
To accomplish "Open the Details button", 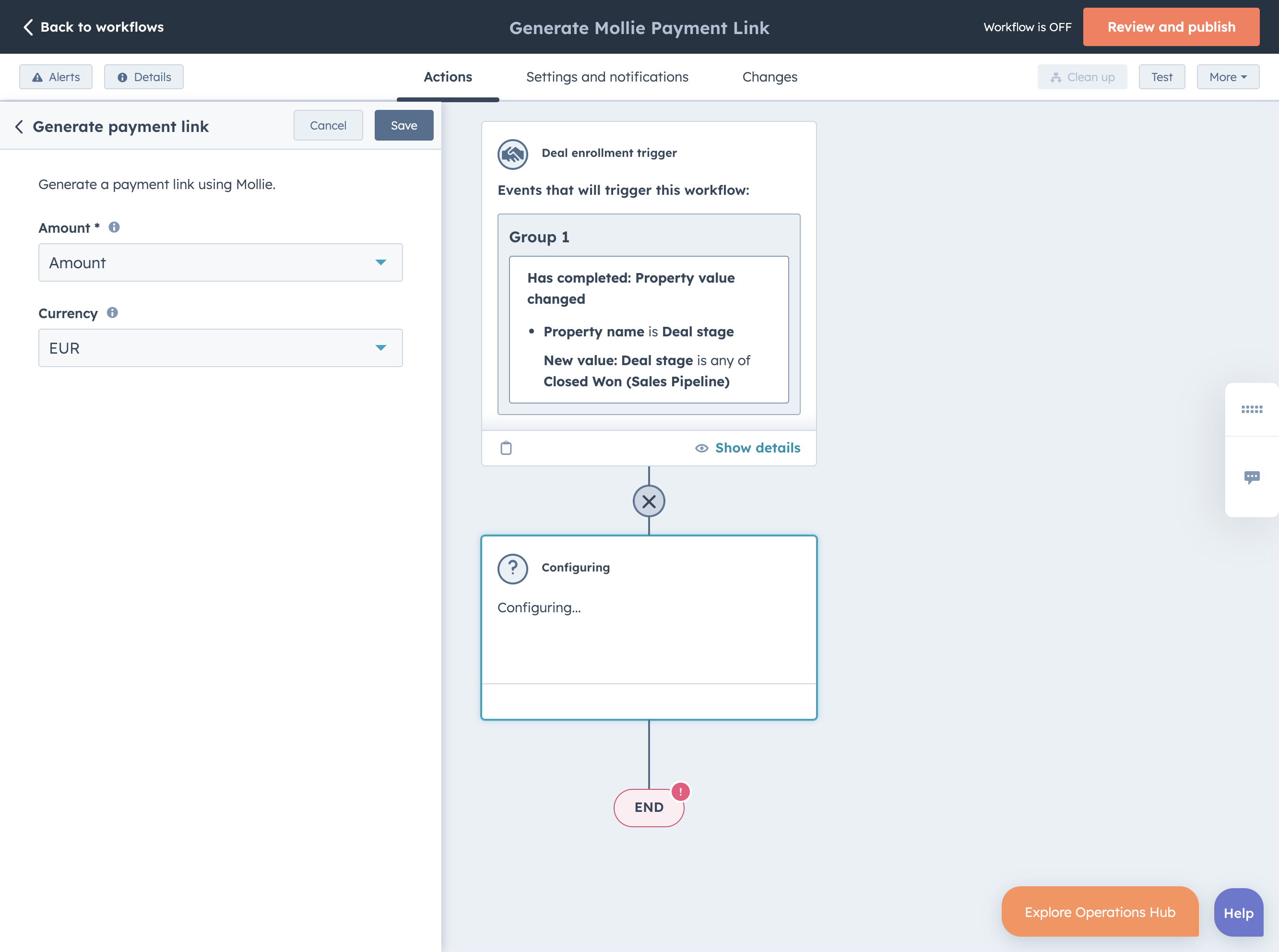I will (144, 77).
